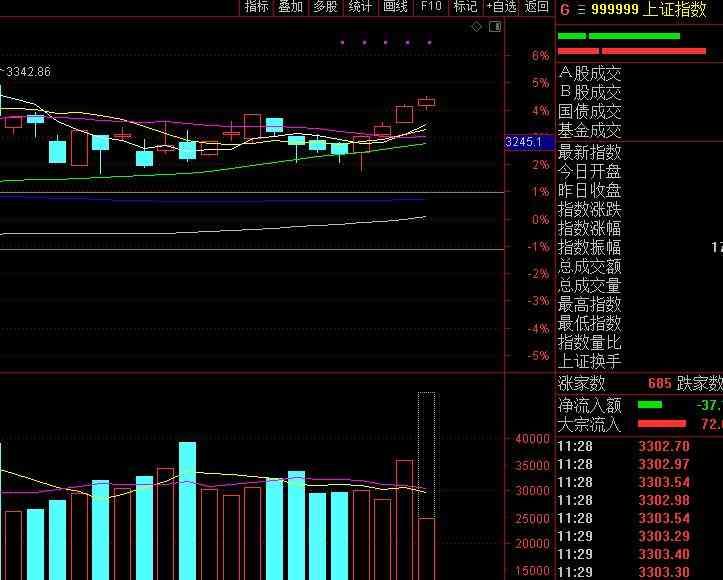Open the 统计 statistics tool
The height and width of the screenshot is (580, 723).
point(360,7)
